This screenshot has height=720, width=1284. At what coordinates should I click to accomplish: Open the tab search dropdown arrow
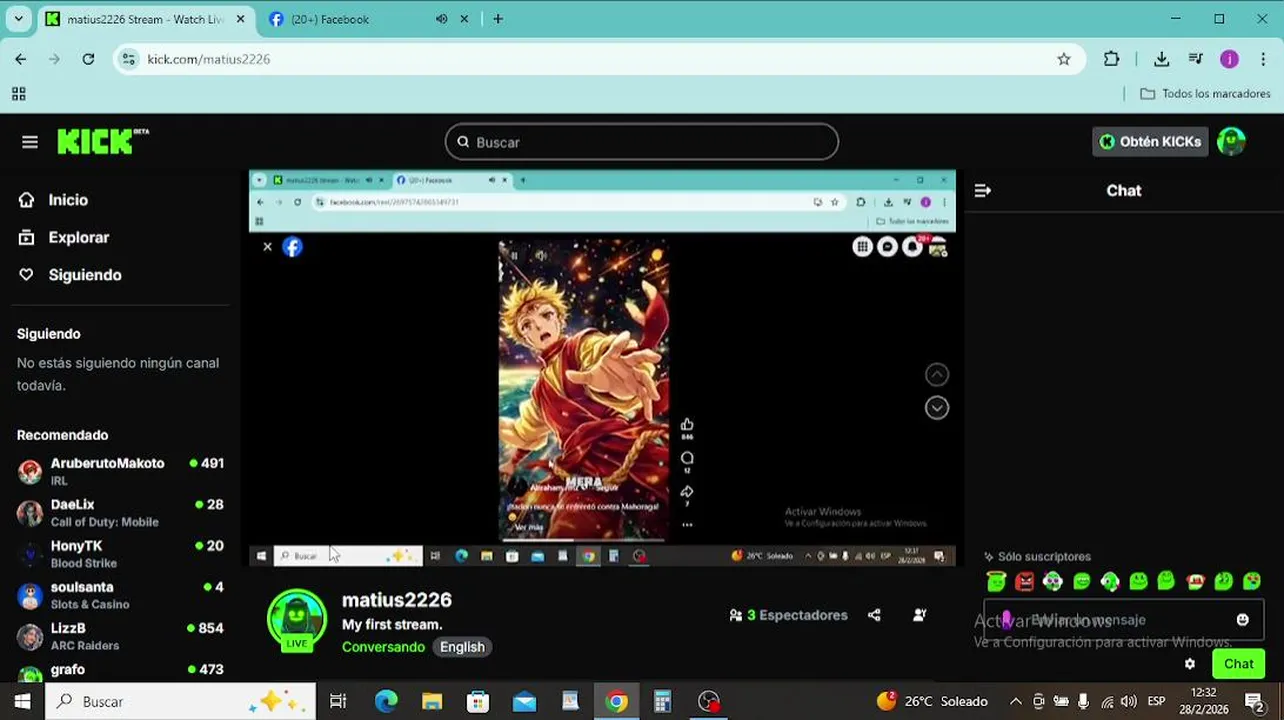coord(18,19)
